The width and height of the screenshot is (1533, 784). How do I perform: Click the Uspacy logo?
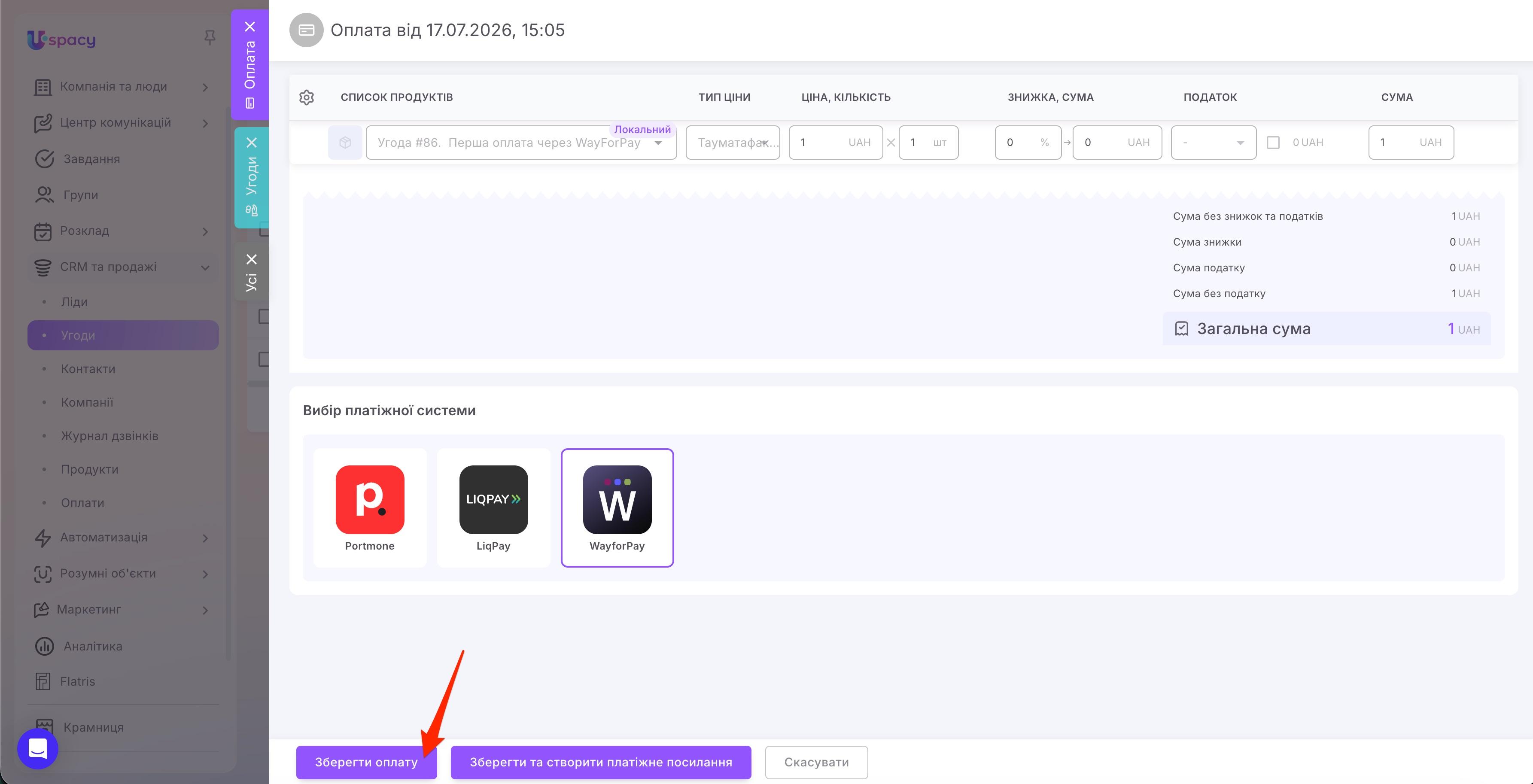(x=61, y=39)
